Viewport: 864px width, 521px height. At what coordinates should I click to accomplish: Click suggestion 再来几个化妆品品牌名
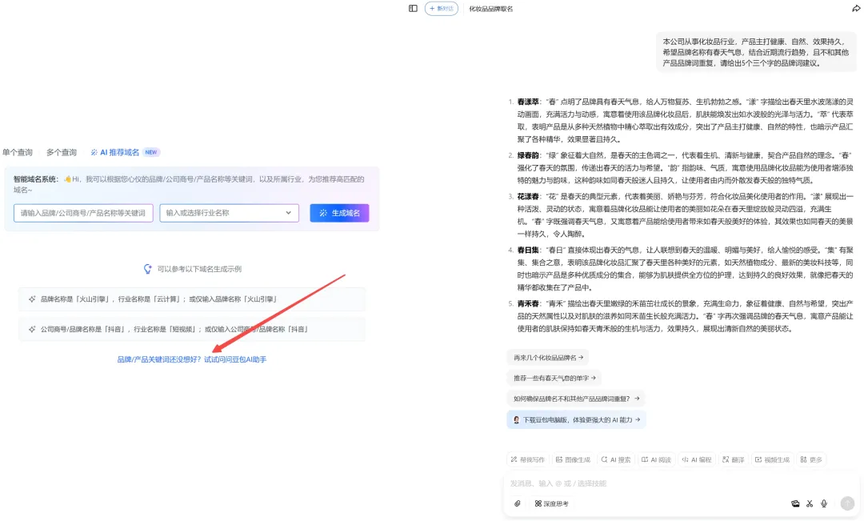pos(548,357)
